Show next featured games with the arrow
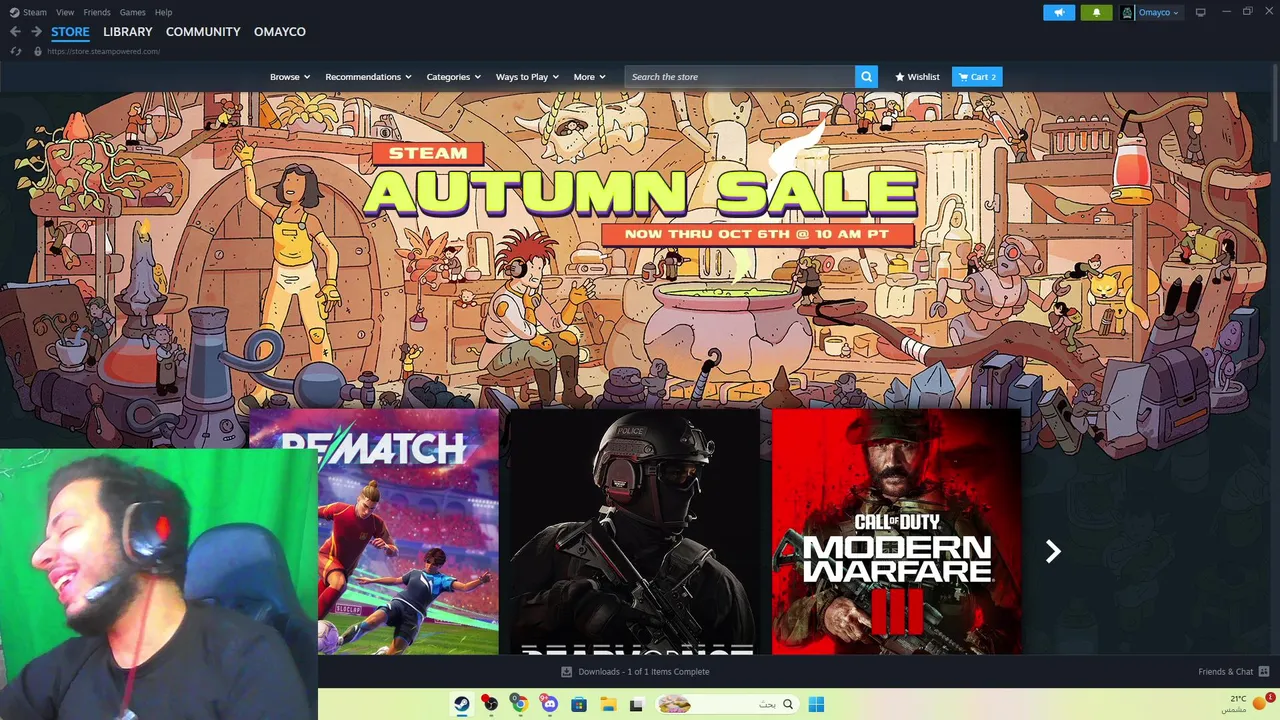 point(1052,551)
